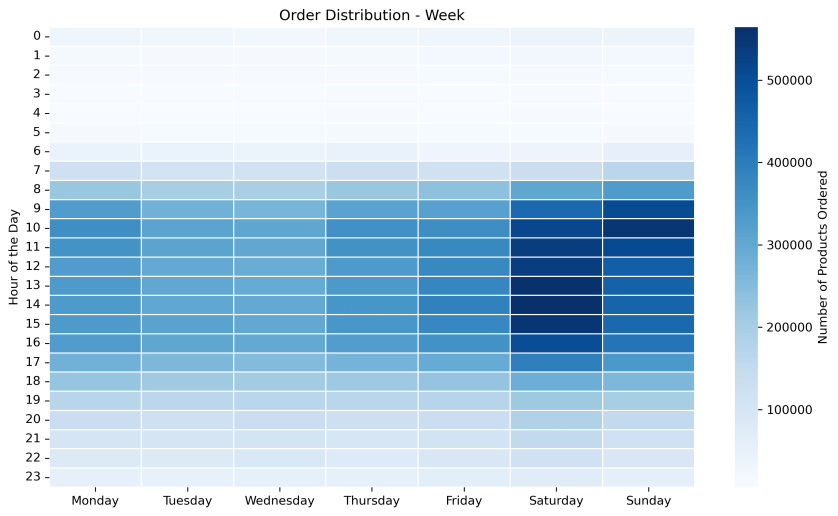Click the Wednesday hour 0 cell
The height and width of the screenshot is (516, 838).
(x=280, y=36)
